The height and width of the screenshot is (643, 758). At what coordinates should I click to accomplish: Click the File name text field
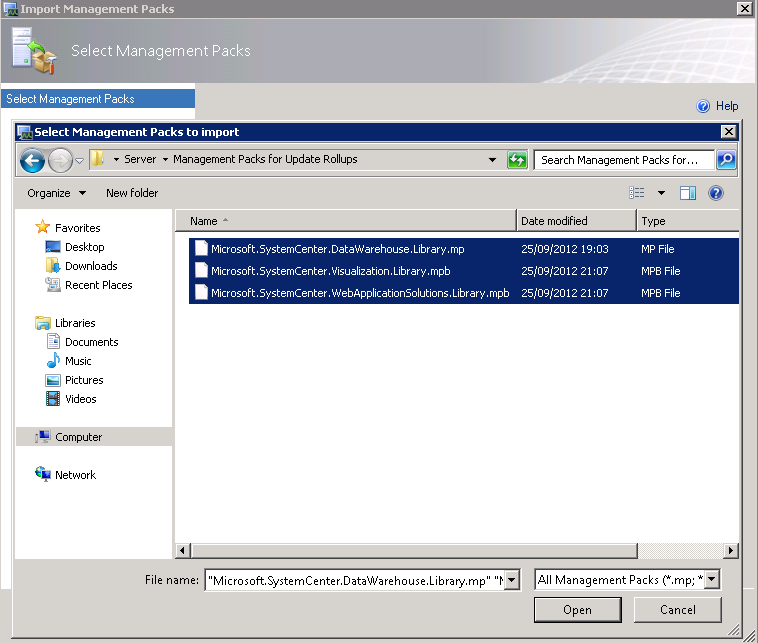[x=355, y=580]
